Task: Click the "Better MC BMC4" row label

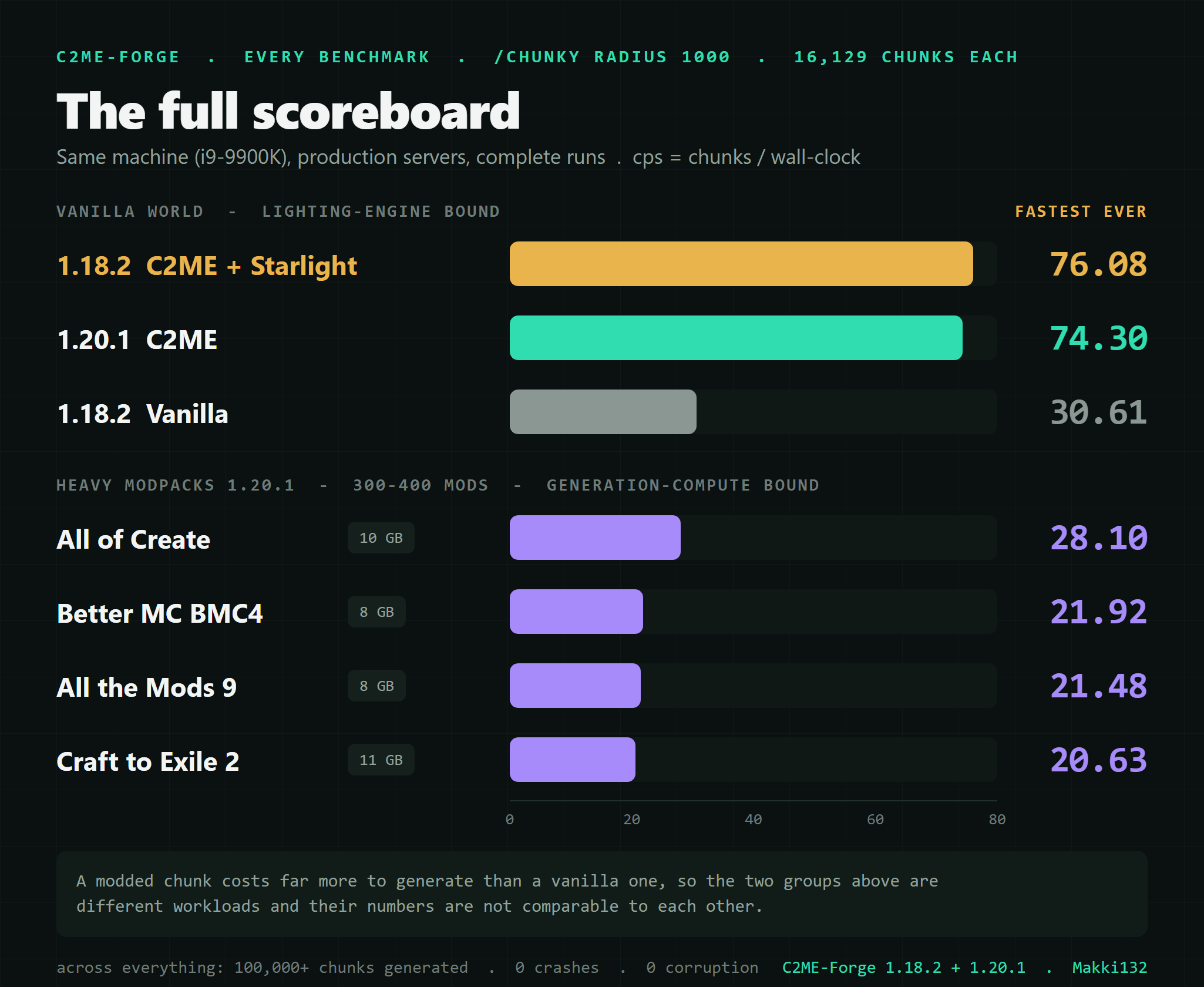Action: 160,613
